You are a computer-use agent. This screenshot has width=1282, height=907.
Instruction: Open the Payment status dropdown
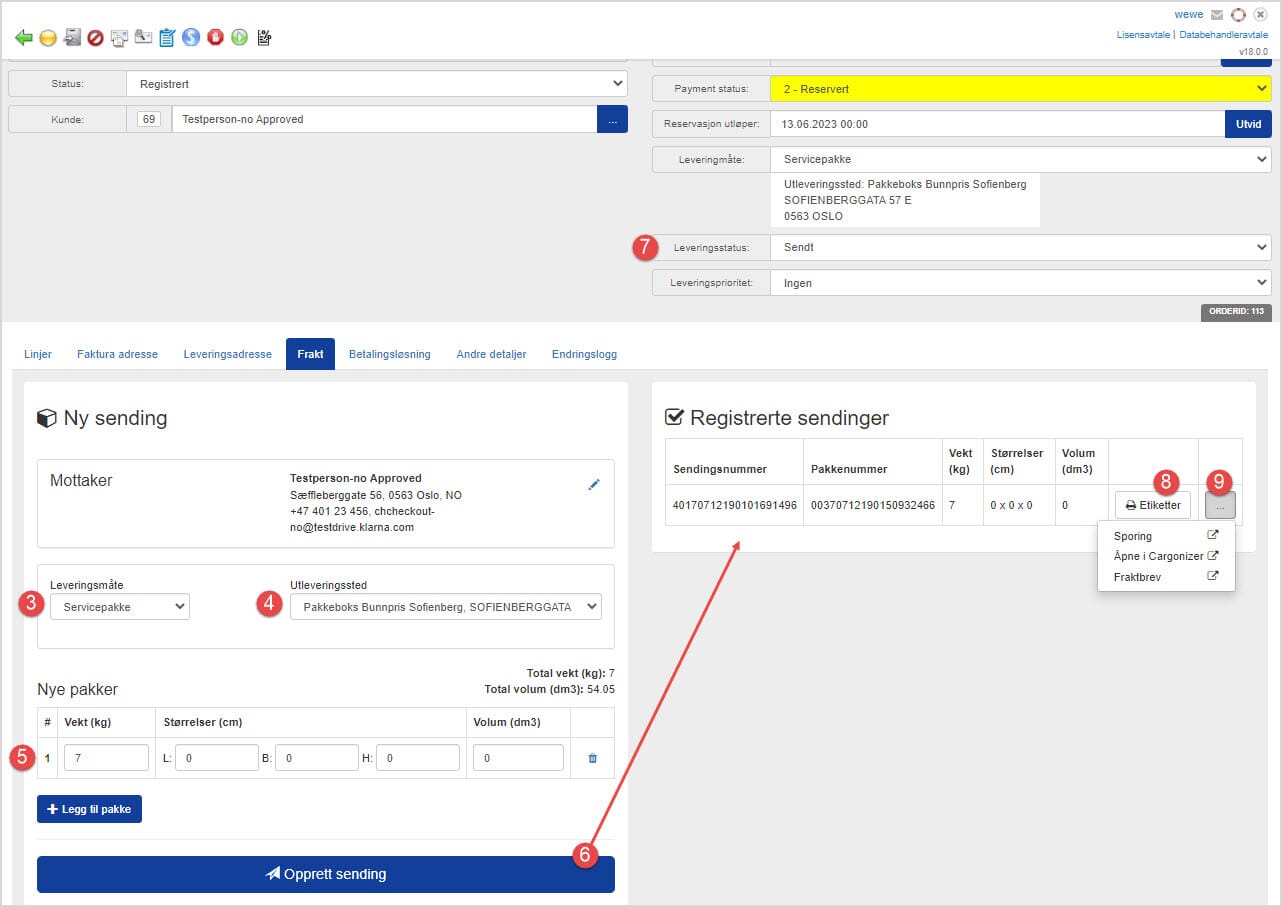[1020, 89]
